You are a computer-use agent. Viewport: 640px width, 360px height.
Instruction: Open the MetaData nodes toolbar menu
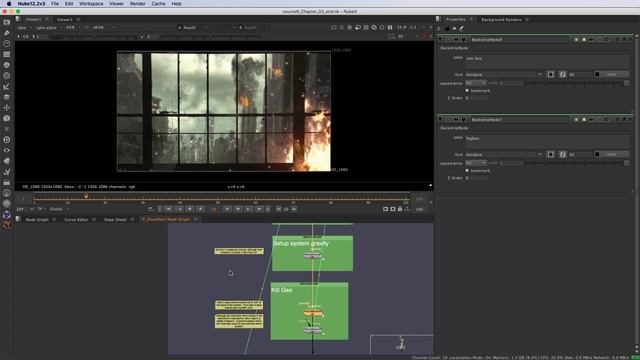point(7,161)
